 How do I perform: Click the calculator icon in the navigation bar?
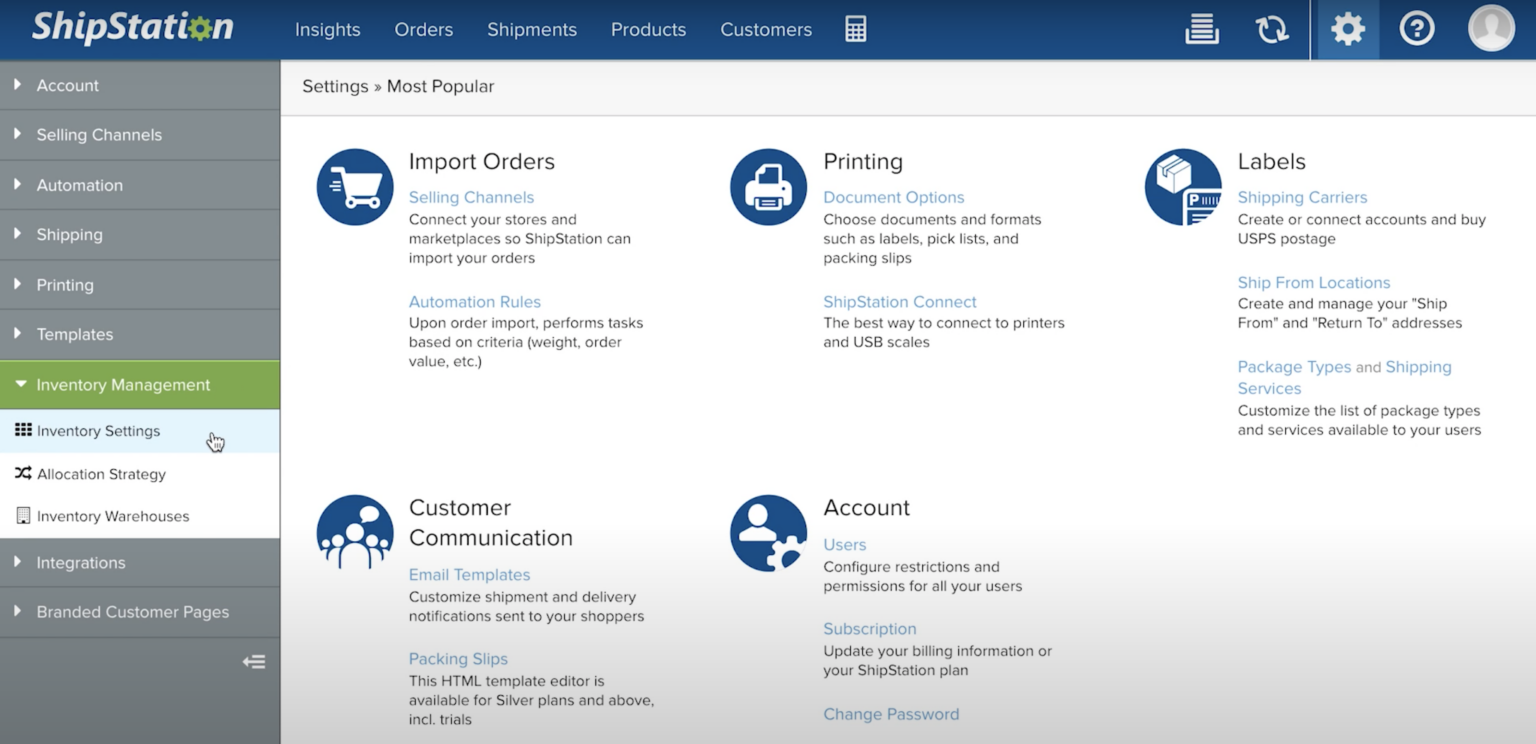(x=856, y=29)
